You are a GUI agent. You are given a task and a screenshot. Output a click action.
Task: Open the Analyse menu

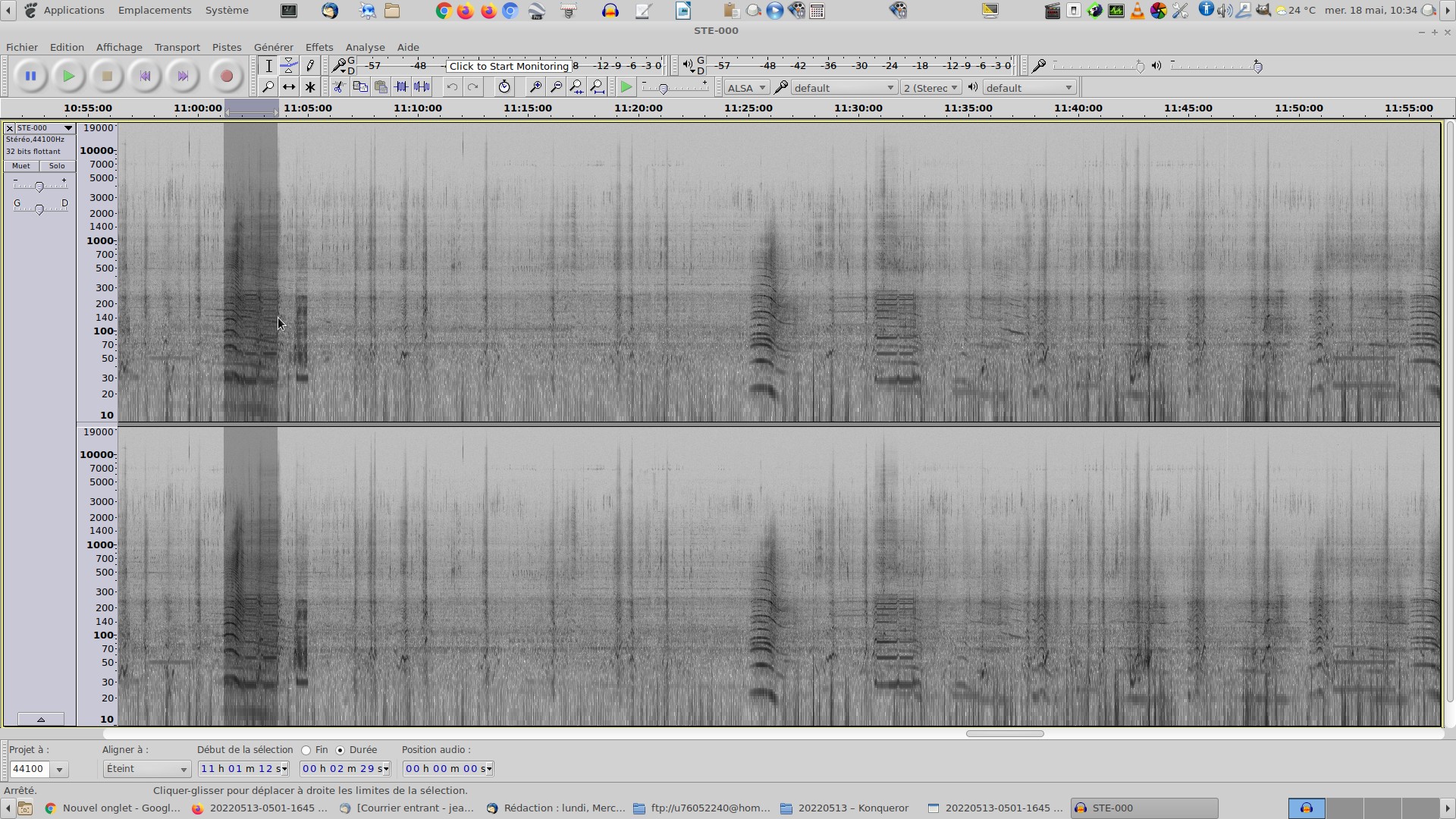coord(365,47)
